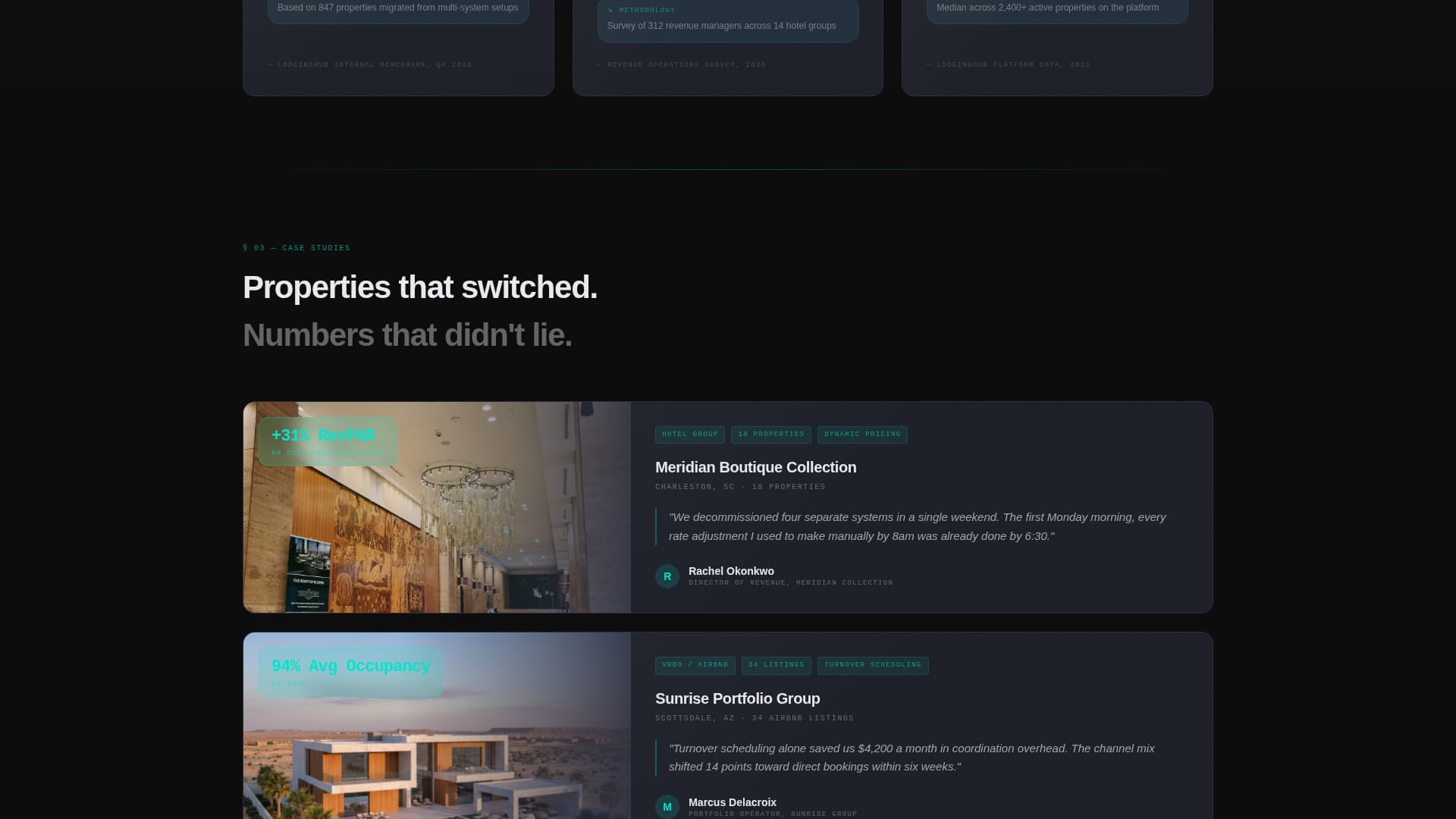Open the Meridian Boutique Collection case study
This screenshot has width=1456, height=819.
[755, 467]
